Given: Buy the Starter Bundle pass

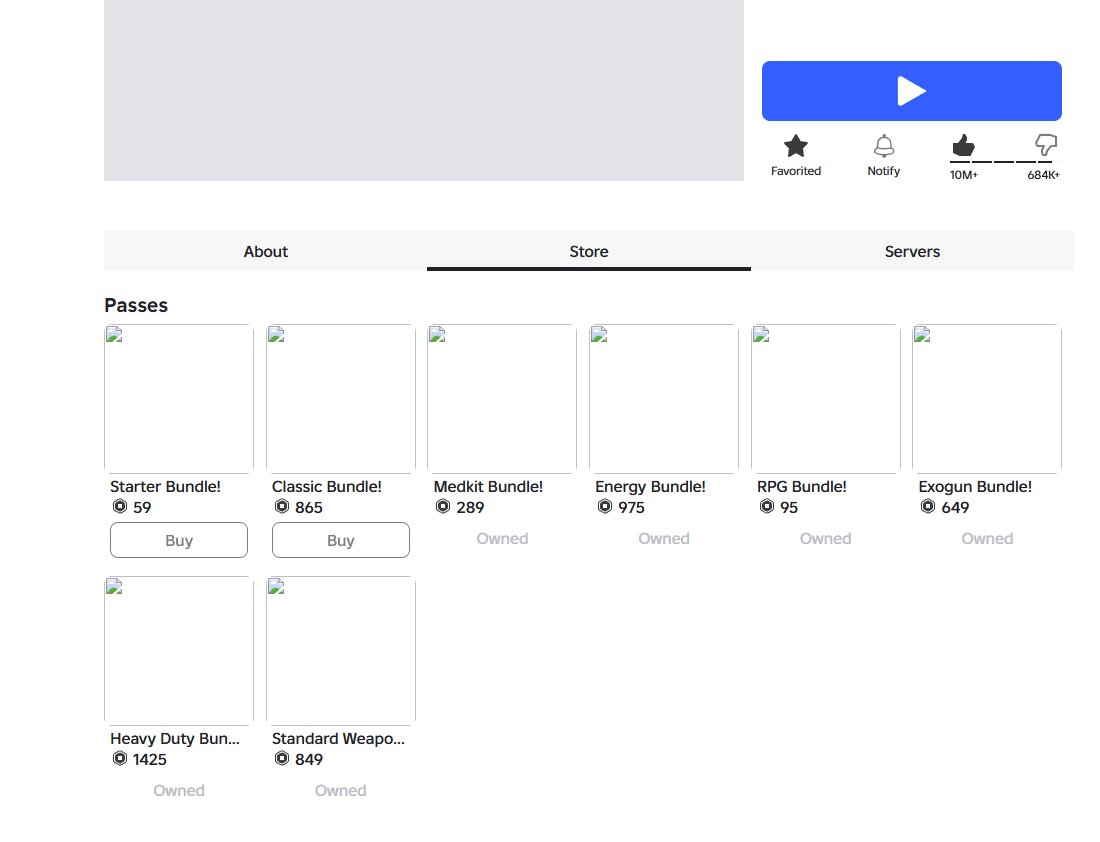Looking at the screenshot, I should click(x=179, y=540).
